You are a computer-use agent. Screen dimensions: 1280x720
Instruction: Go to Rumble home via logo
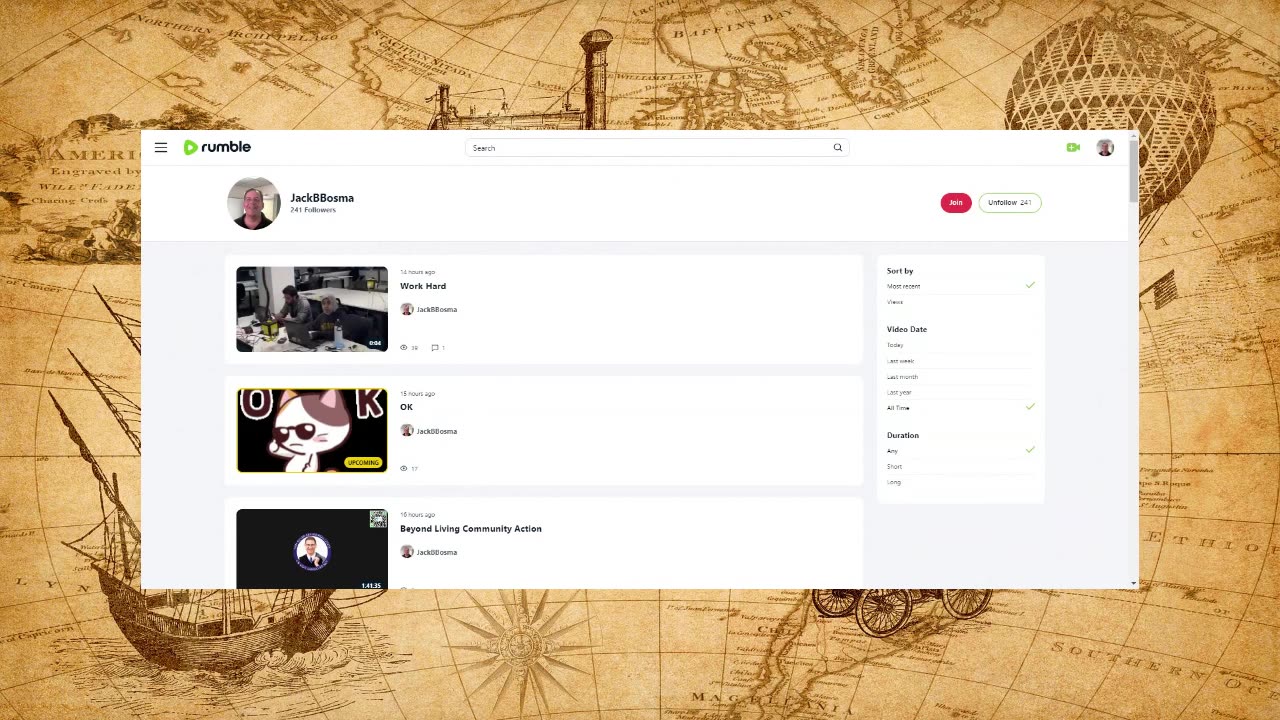217,147
